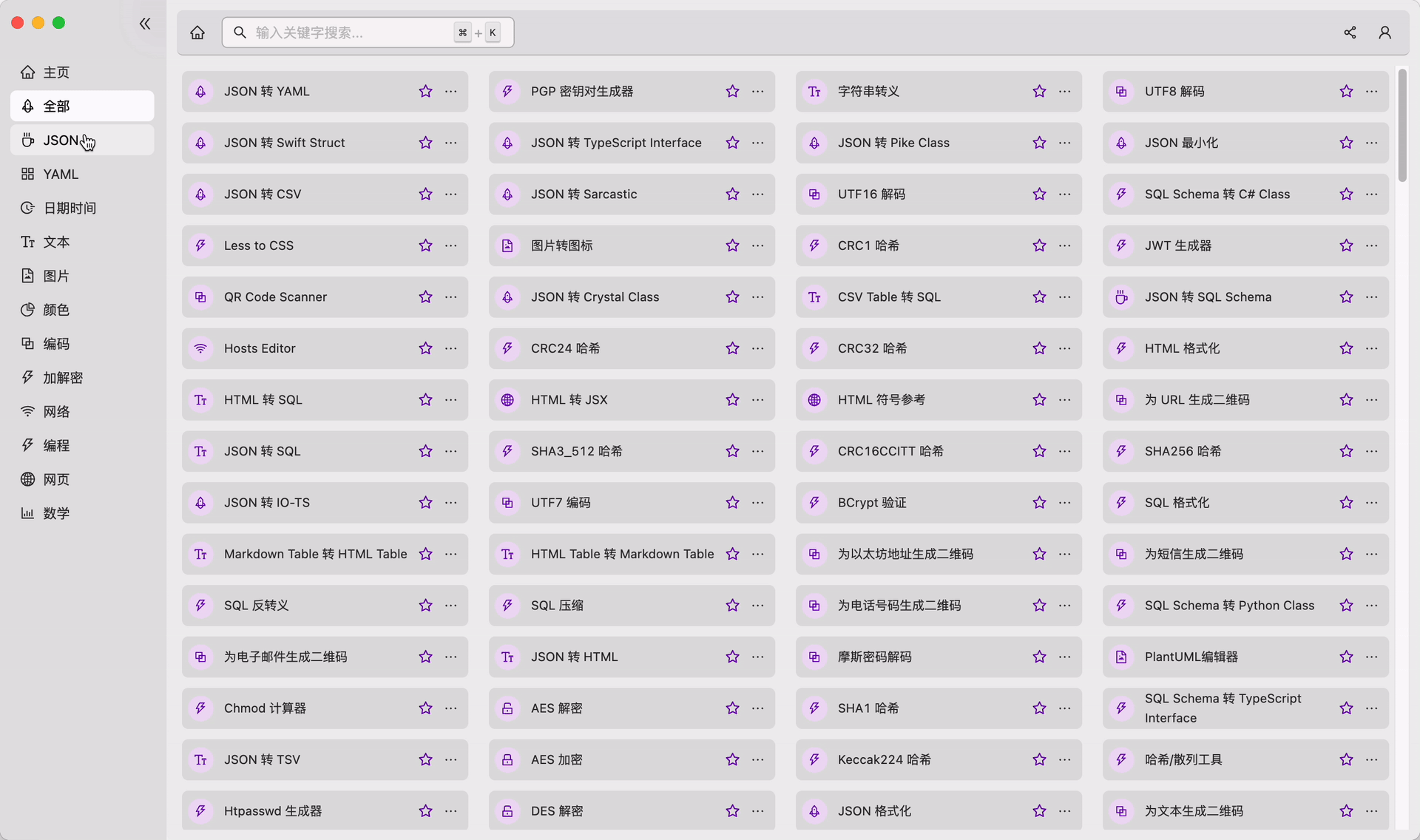Focus the keyword search input field
Viewport: 1420px width, 840px height.
coord(348,33)
